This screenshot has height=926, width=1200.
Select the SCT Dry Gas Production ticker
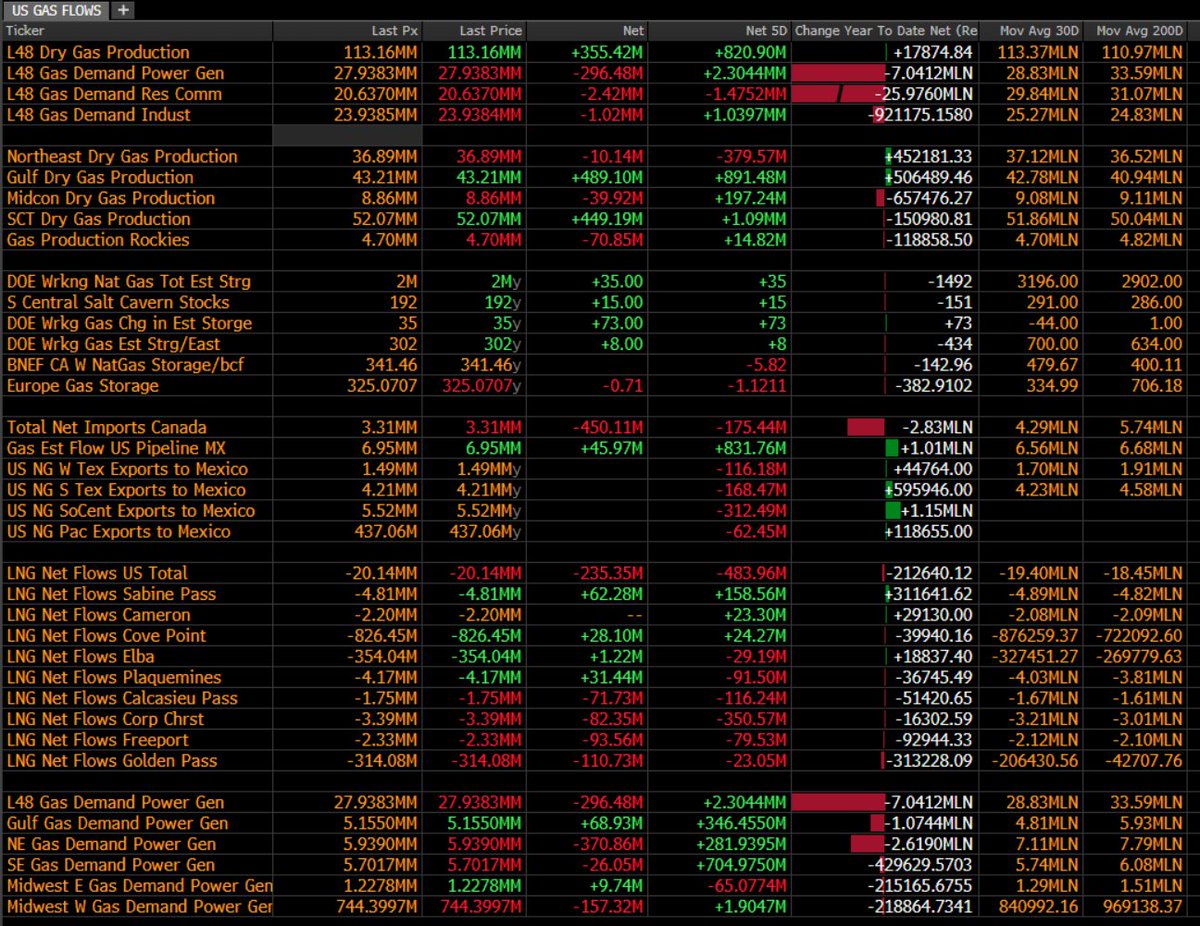[x=98, y=219]
